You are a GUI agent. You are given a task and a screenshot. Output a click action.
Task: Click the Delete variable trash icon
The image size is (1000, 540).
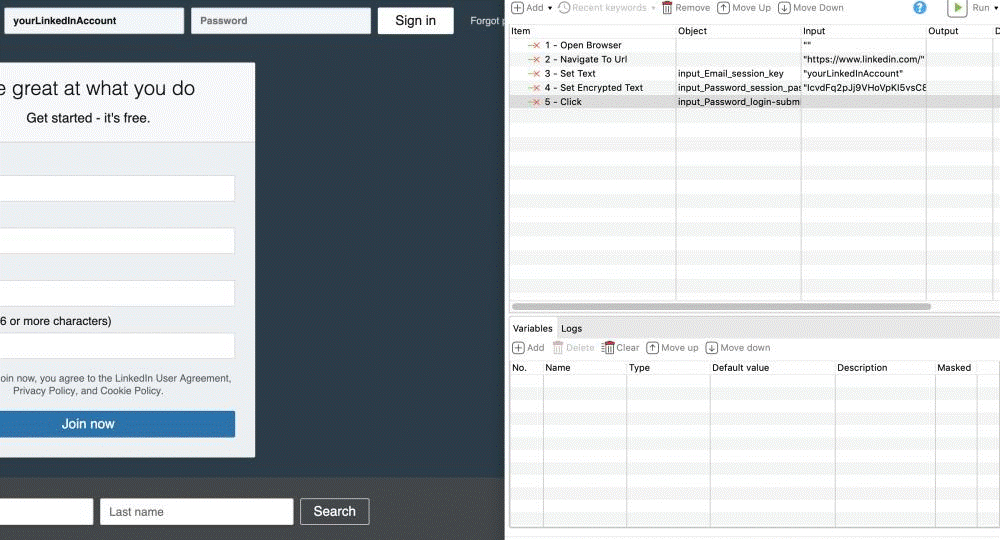pyautogui.click(x=558, y=347)
